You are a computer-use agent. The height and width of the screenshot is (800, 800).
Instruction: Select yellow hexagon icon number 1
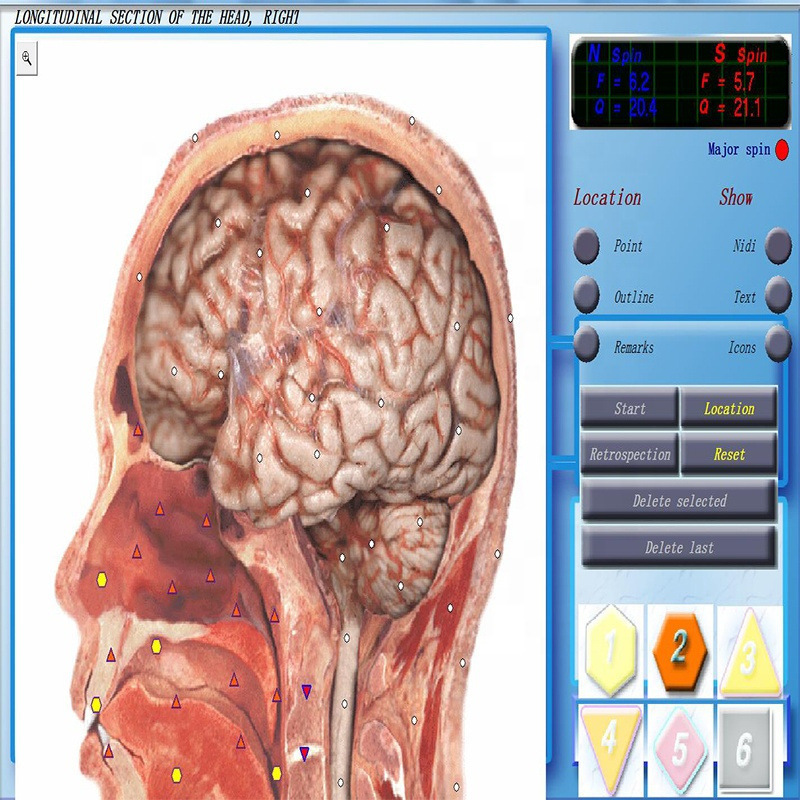coord(611,650)
